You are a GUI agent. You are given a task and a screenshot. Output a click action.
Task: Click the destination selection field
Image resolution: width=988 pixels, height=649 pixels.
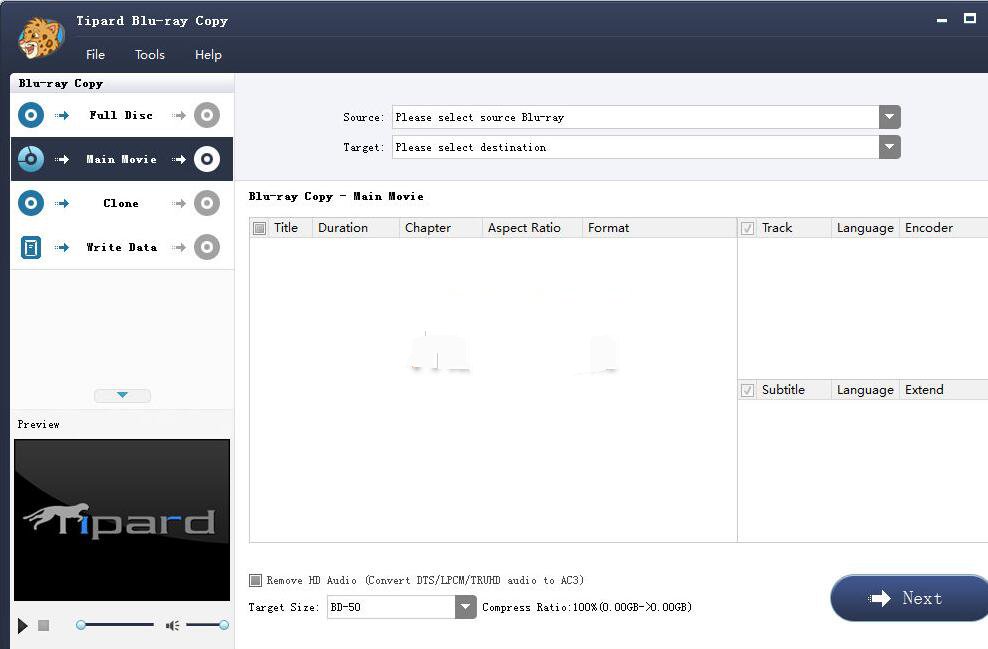tap(635, 147)
